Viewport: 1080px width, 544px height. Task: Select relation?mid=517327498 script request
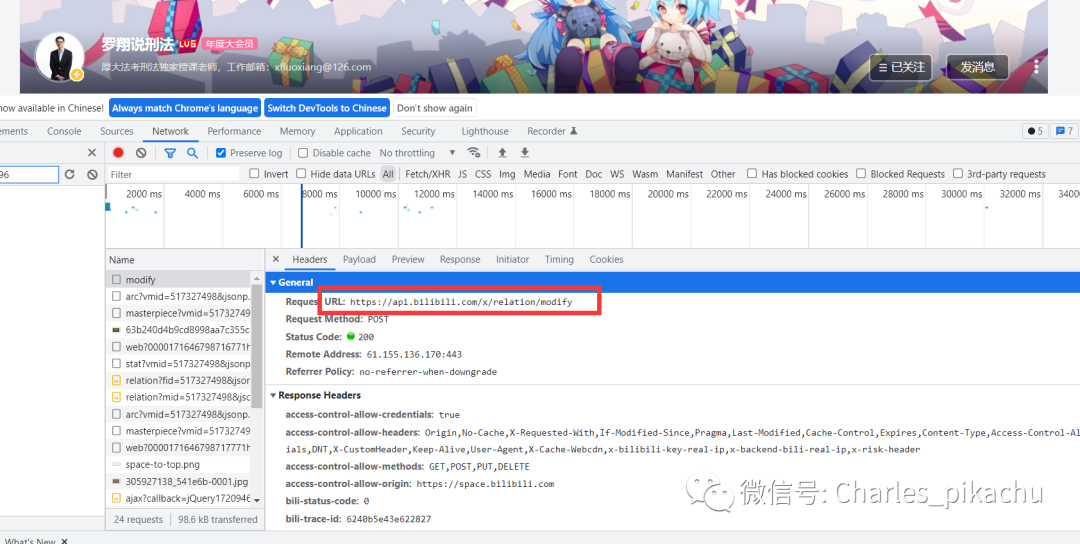coord(180,397)
